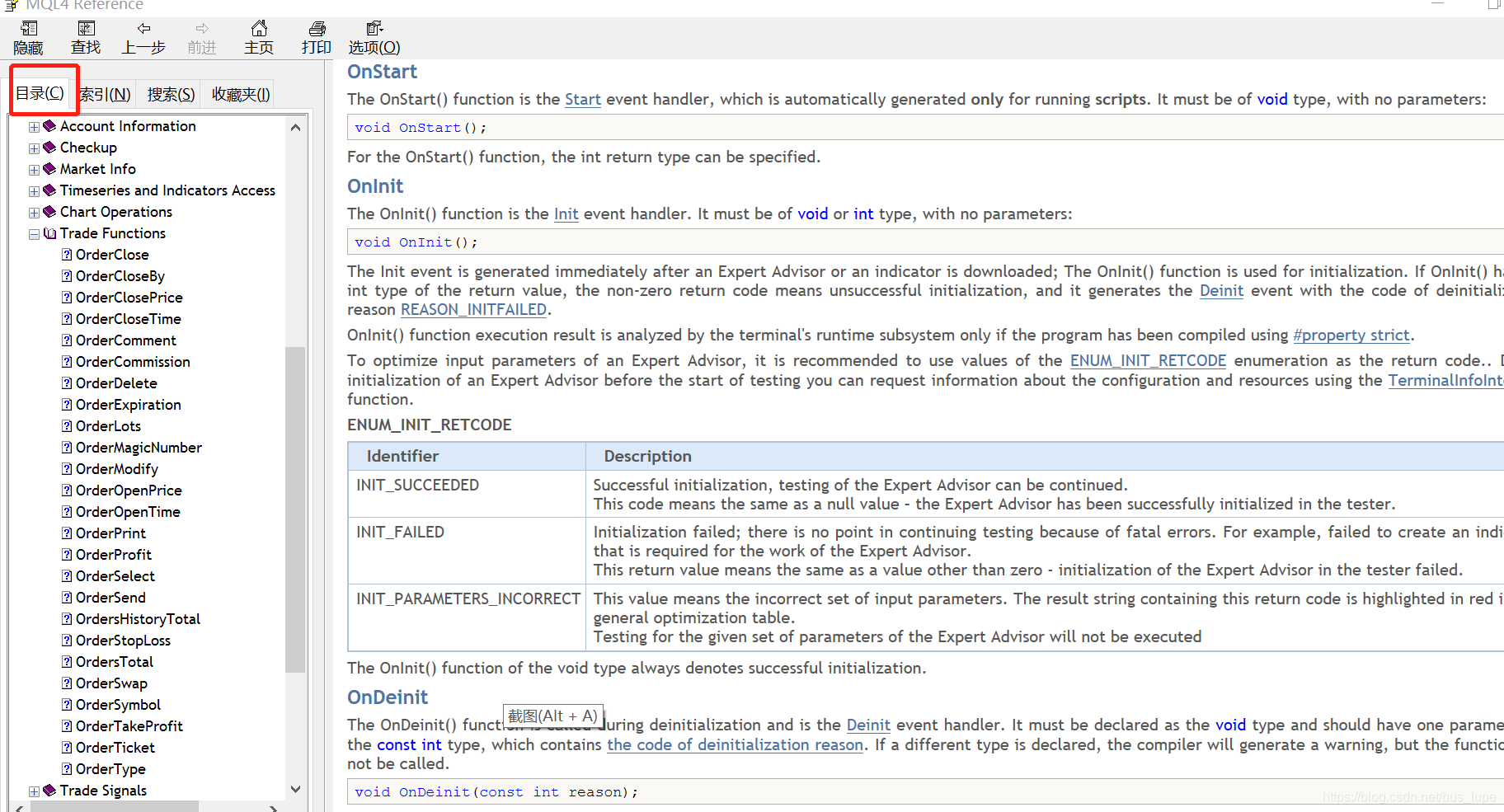Open the code of deinitialization reason link

[x=735, y=744]
